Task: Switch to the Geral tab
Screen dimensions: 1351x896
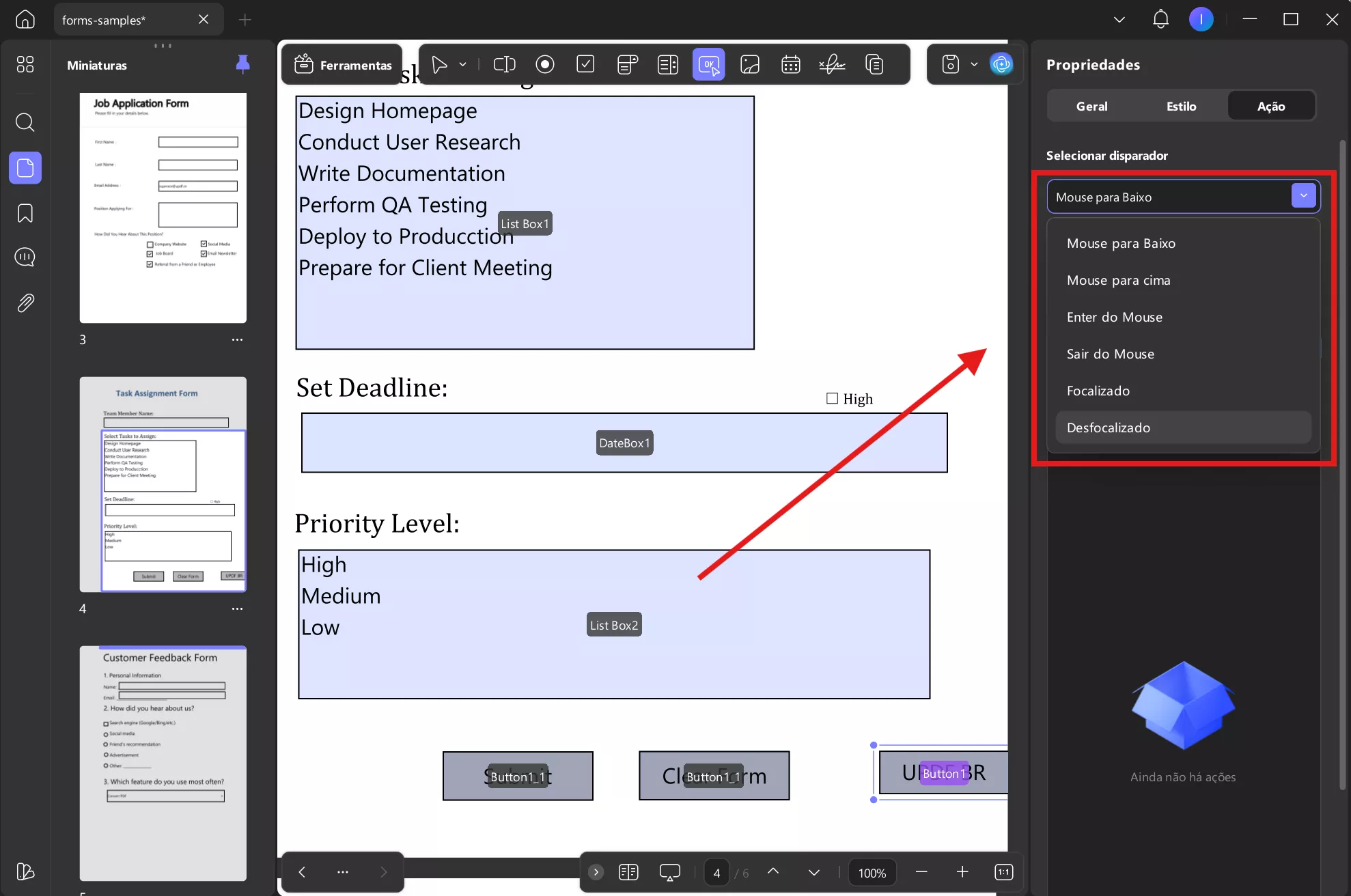Action: 1091,106
